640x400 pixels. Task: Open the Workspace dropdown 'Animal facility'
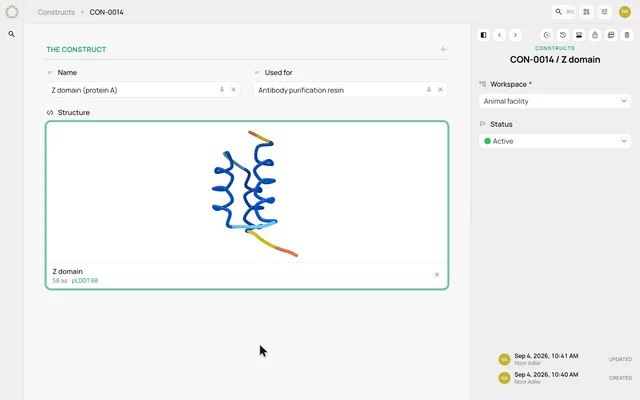[x=555, y=101]
